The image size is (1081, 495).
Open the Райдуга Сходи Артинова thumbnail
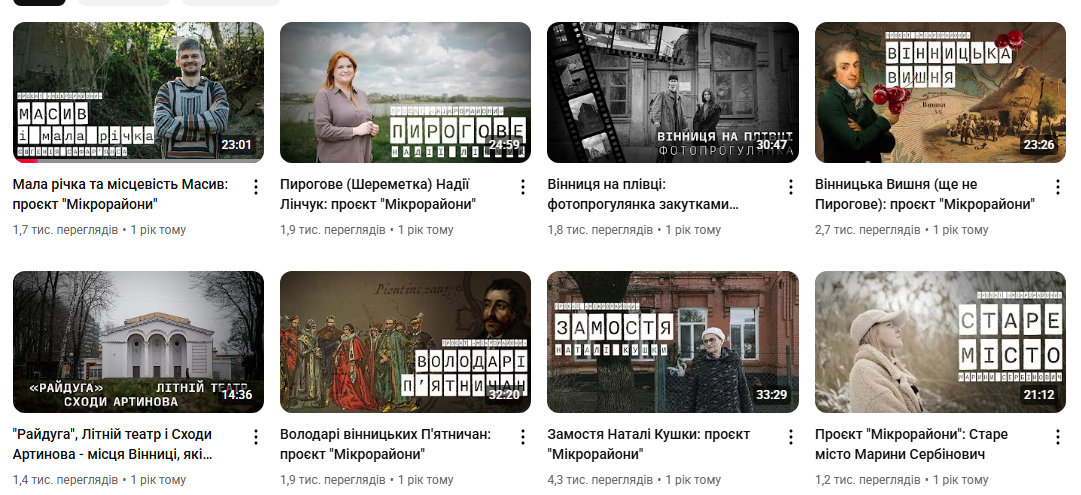point(139,342)
